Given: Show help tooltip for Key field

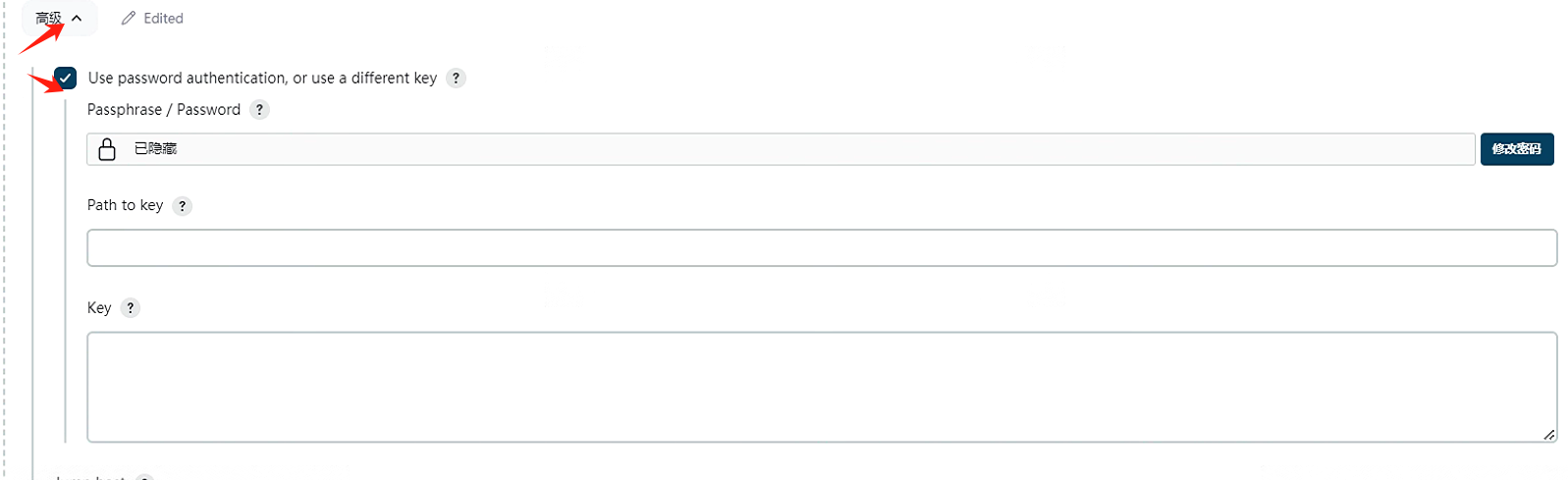Looking at the screenshot, I should click(130, 308).
